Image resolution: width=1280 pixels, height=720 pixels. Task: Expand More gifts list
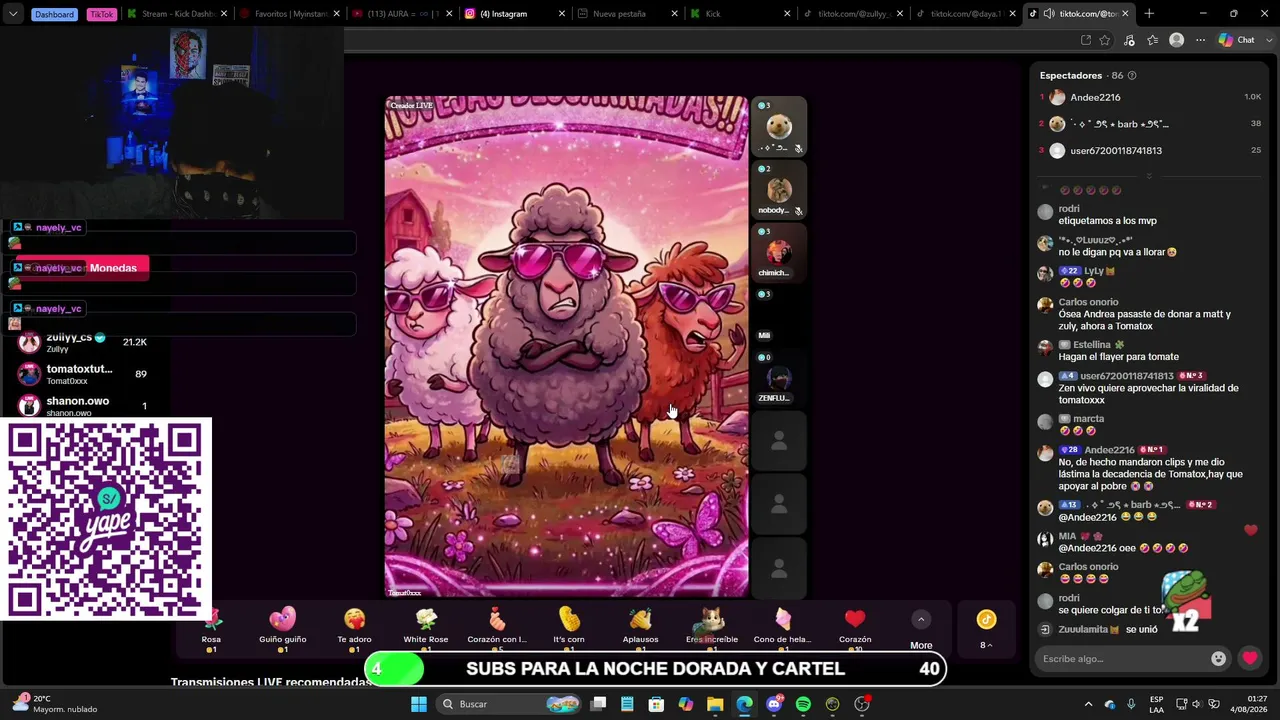pyautogui.click(x=921, y=630)
